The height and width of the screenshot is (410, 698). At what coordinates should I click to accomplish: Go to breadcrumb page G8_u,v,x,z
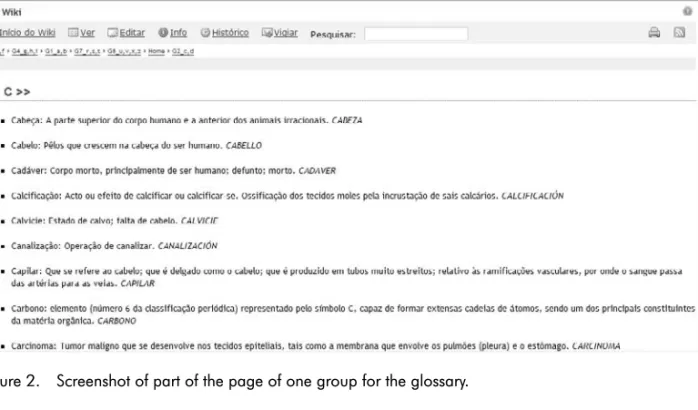[124, 51]
